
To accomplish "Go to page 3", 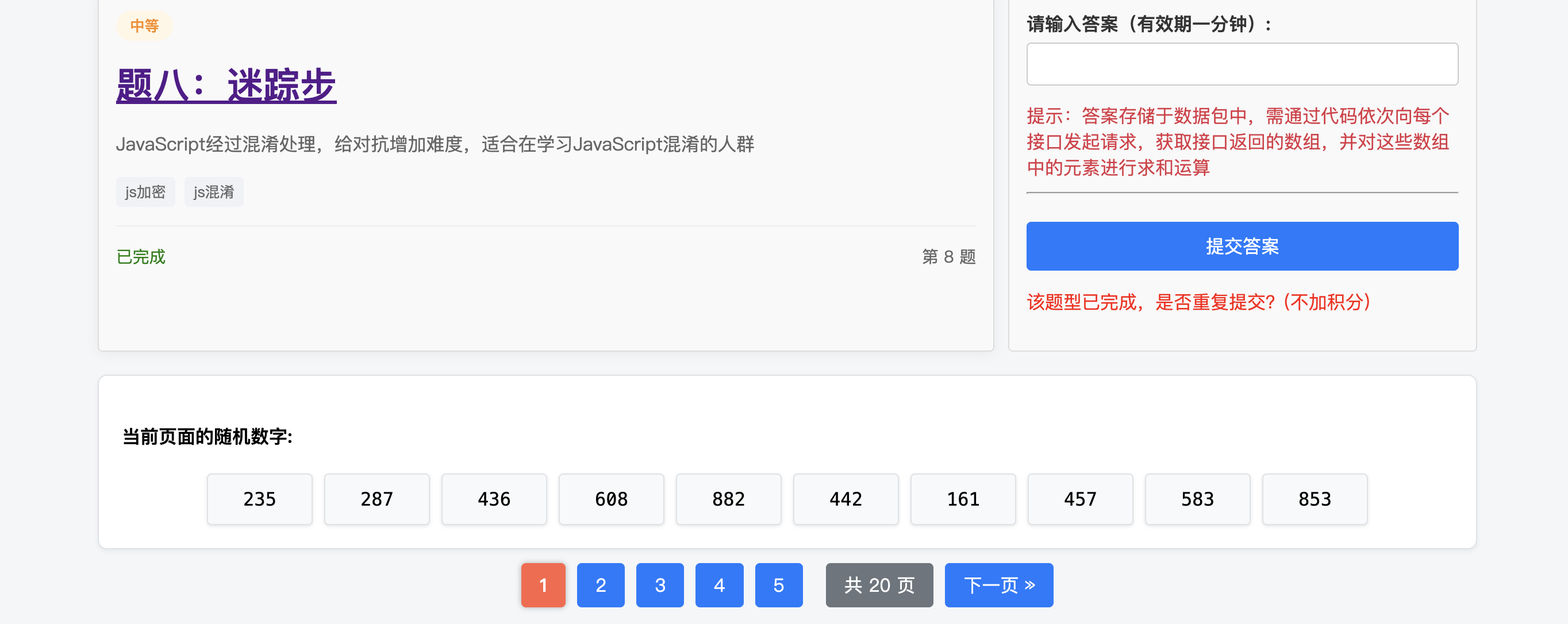I will pyautogui.click(x=660, y=585).
